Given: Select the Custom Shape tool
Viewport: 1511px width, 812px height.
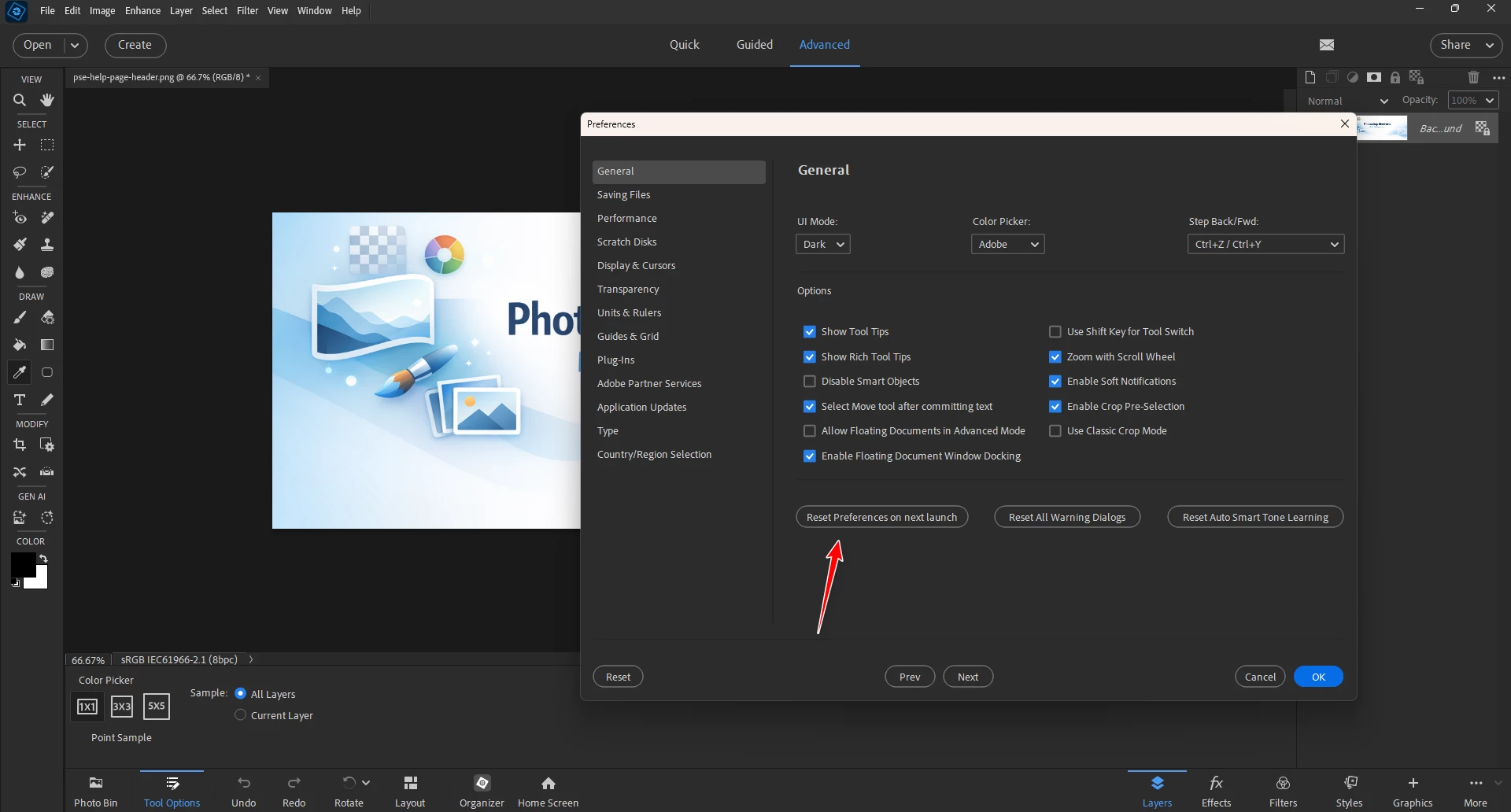Looking at the screenshot, I should tap(47, 372).
